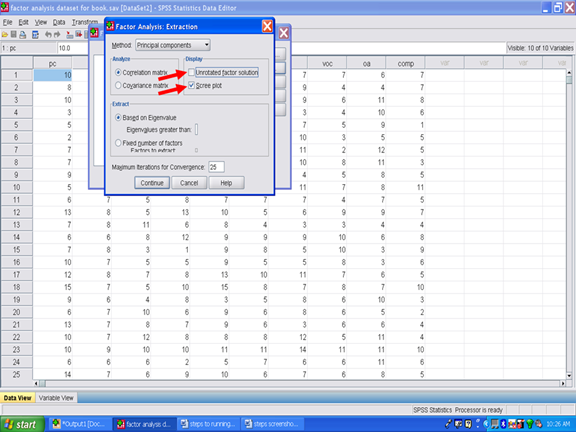
Task: Select the Correlation matrix radio button
Action: click(x=118, y=72)
